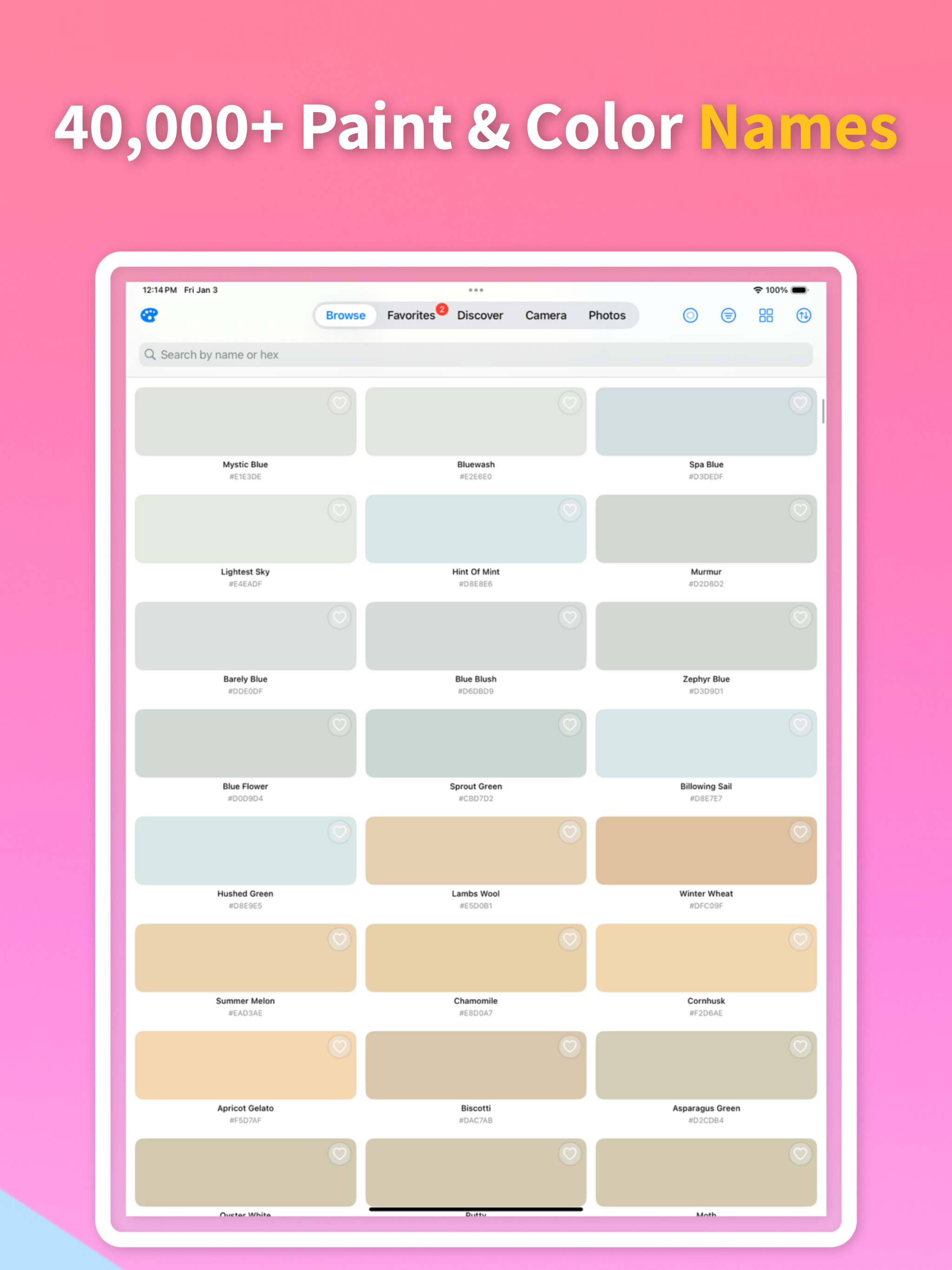Favorite Lambs Wool with its heart
952x1270 pixels.
[x=569, y=832]
